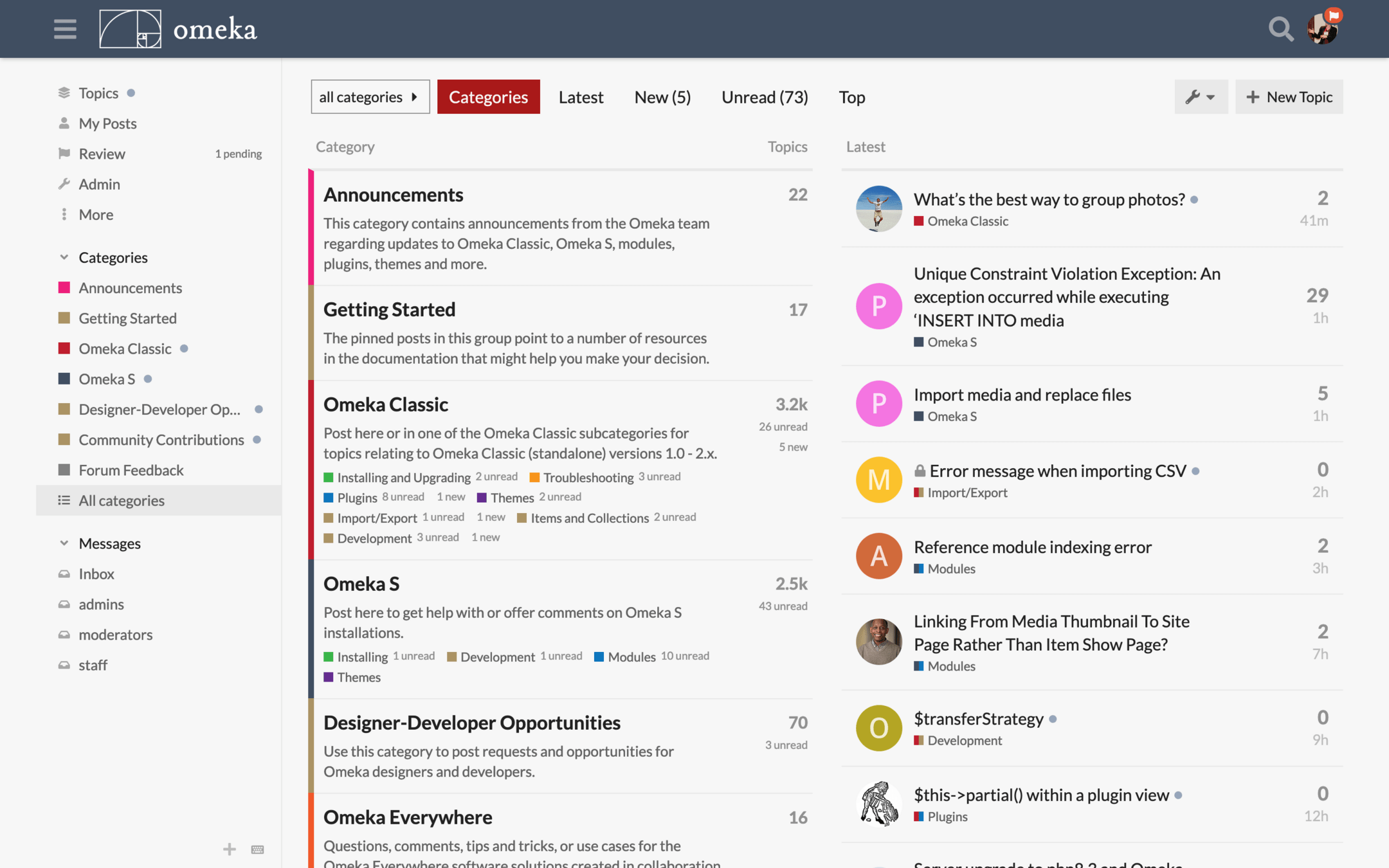Open the wrench admin dropdown button

tap(1201, 97)
